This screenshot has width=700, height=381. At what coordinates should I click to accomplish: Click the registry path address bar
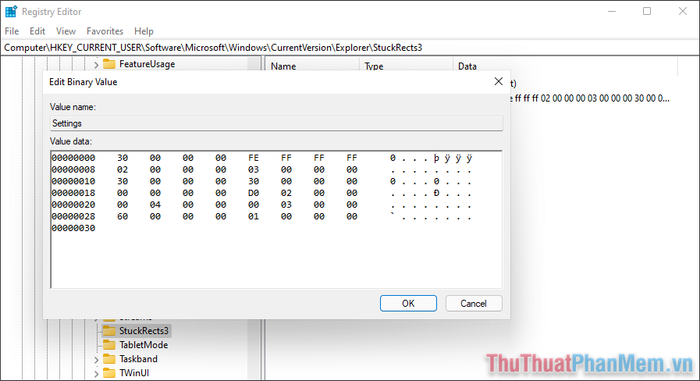[x=350, y=48]
